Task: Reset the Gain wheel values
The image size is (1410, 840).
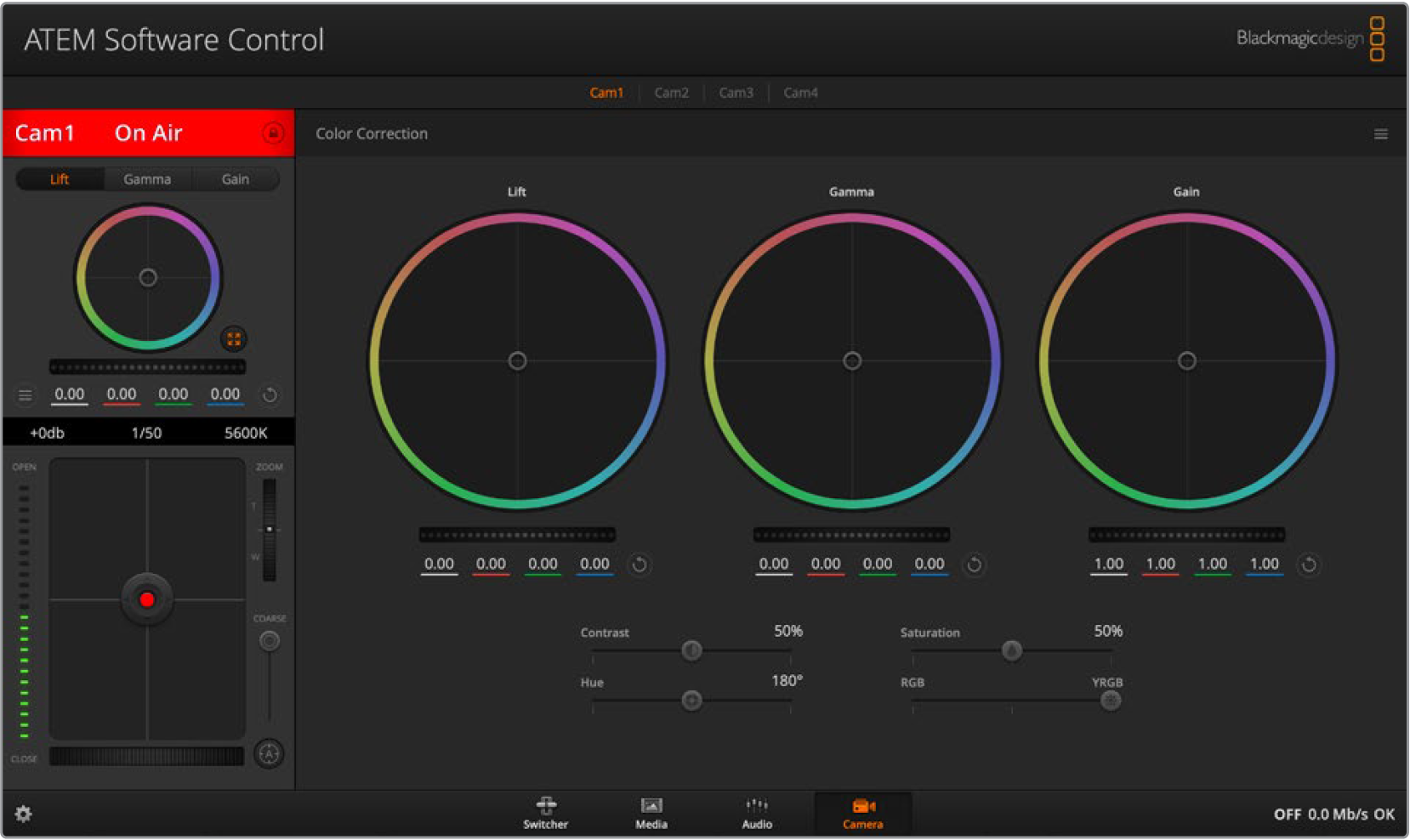Action: click(x=1309, y=565)
